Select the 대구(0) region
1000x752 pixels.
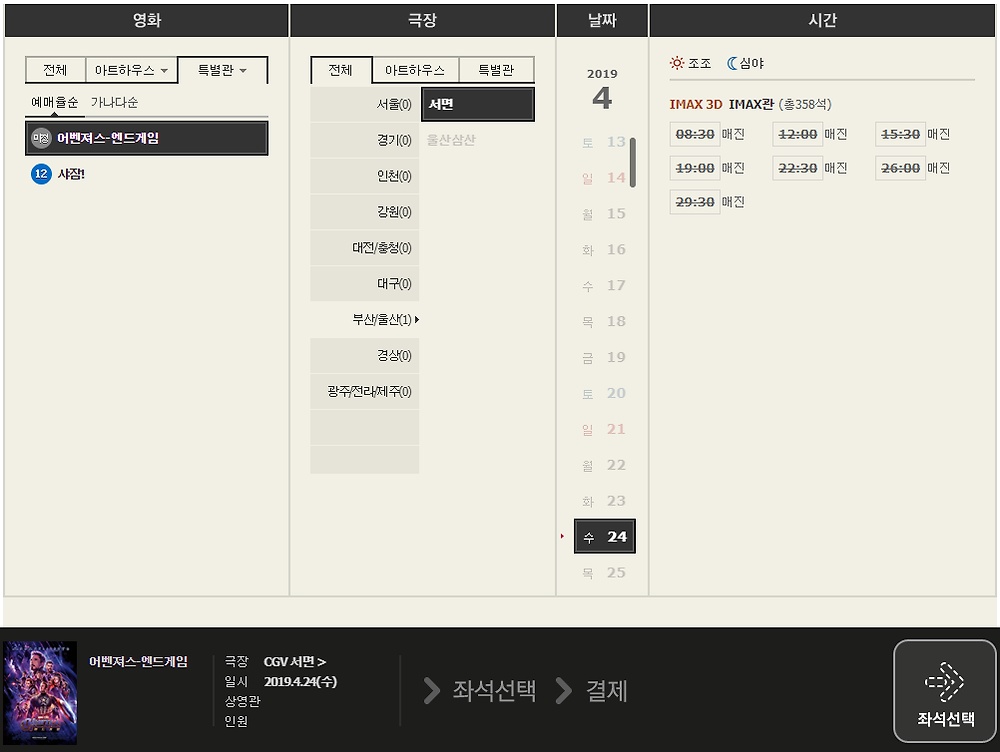365,283
